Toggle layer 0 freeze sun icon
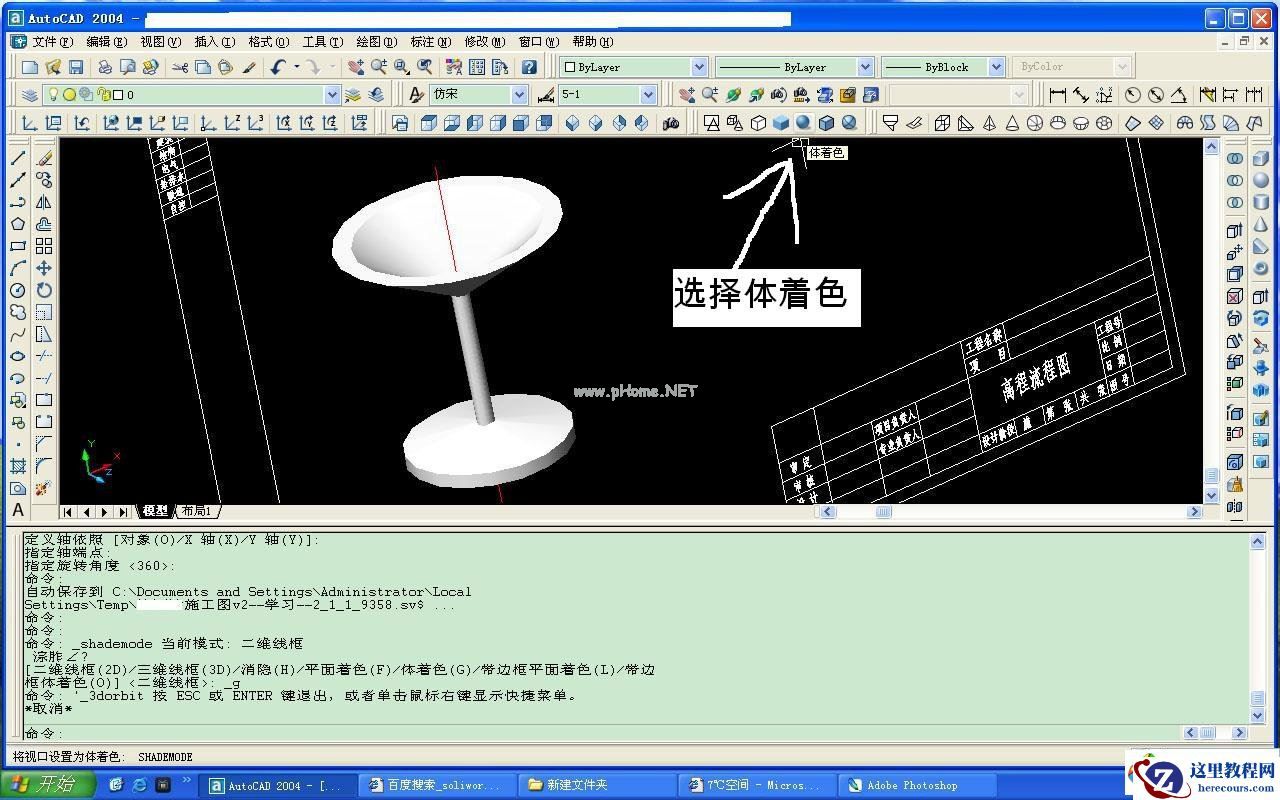The image size is (1280, 800). coord(69,95)
